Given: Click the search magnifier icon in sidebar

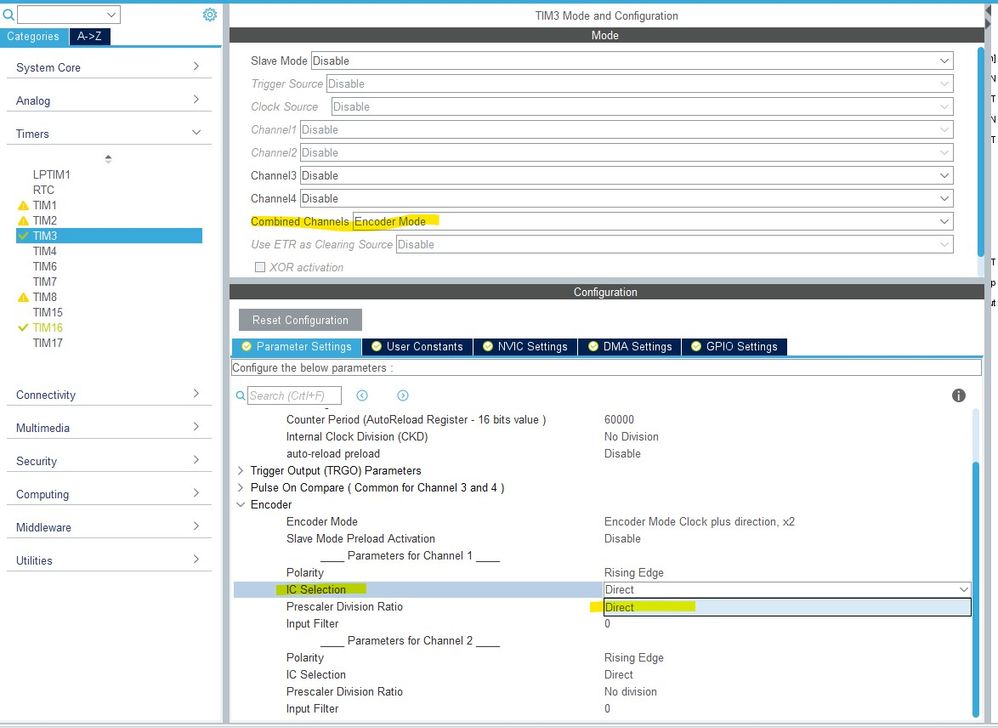Looking at the screenshot, I should click(x=8, y=14).
